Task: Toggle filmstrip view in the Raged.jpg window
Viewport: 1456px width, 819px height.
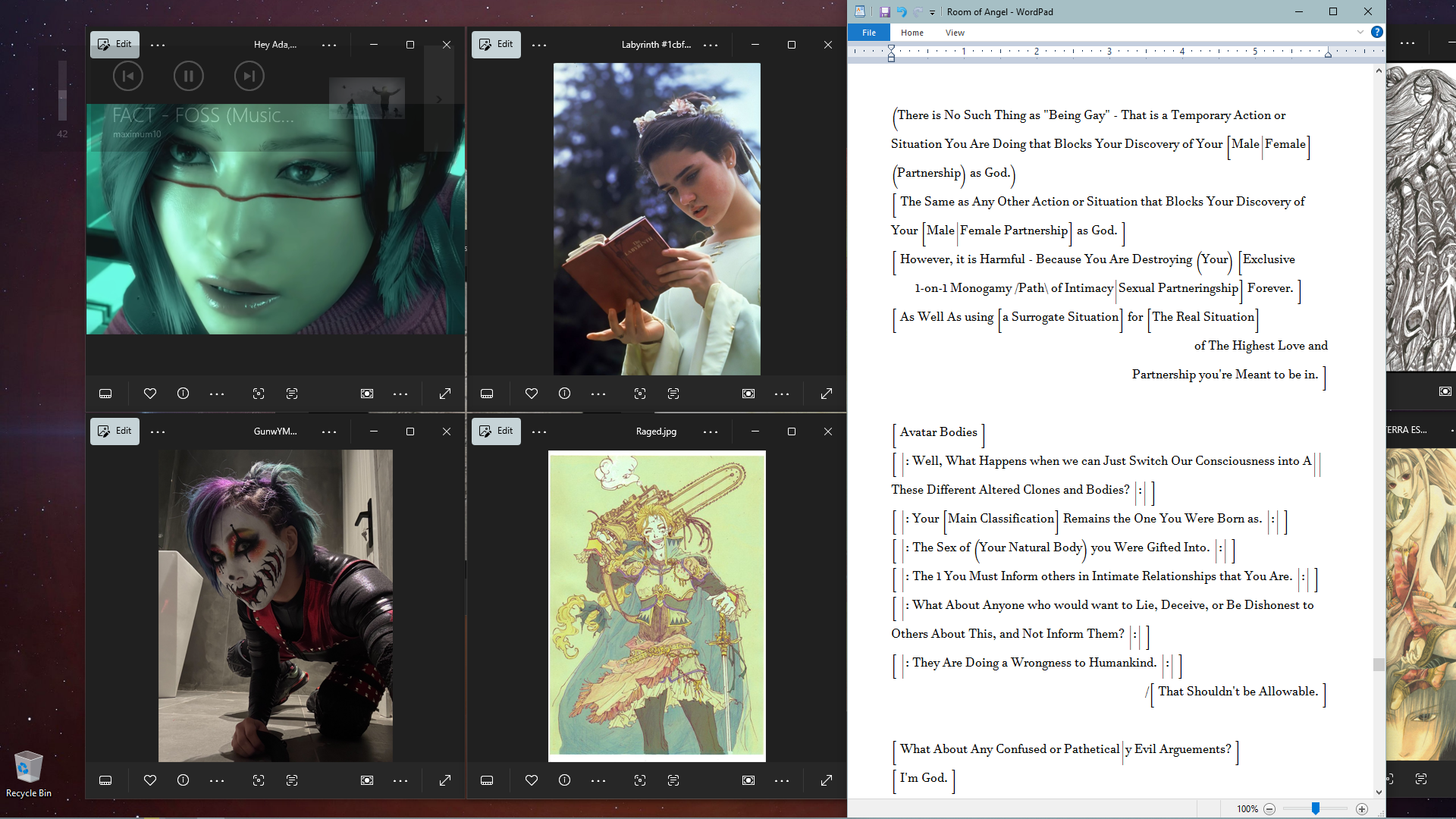Action: (487, 780)
